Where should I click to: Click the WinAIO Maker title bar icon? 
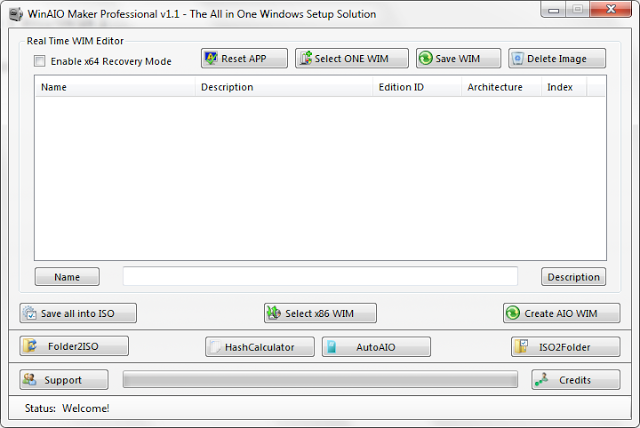(16, 14)
